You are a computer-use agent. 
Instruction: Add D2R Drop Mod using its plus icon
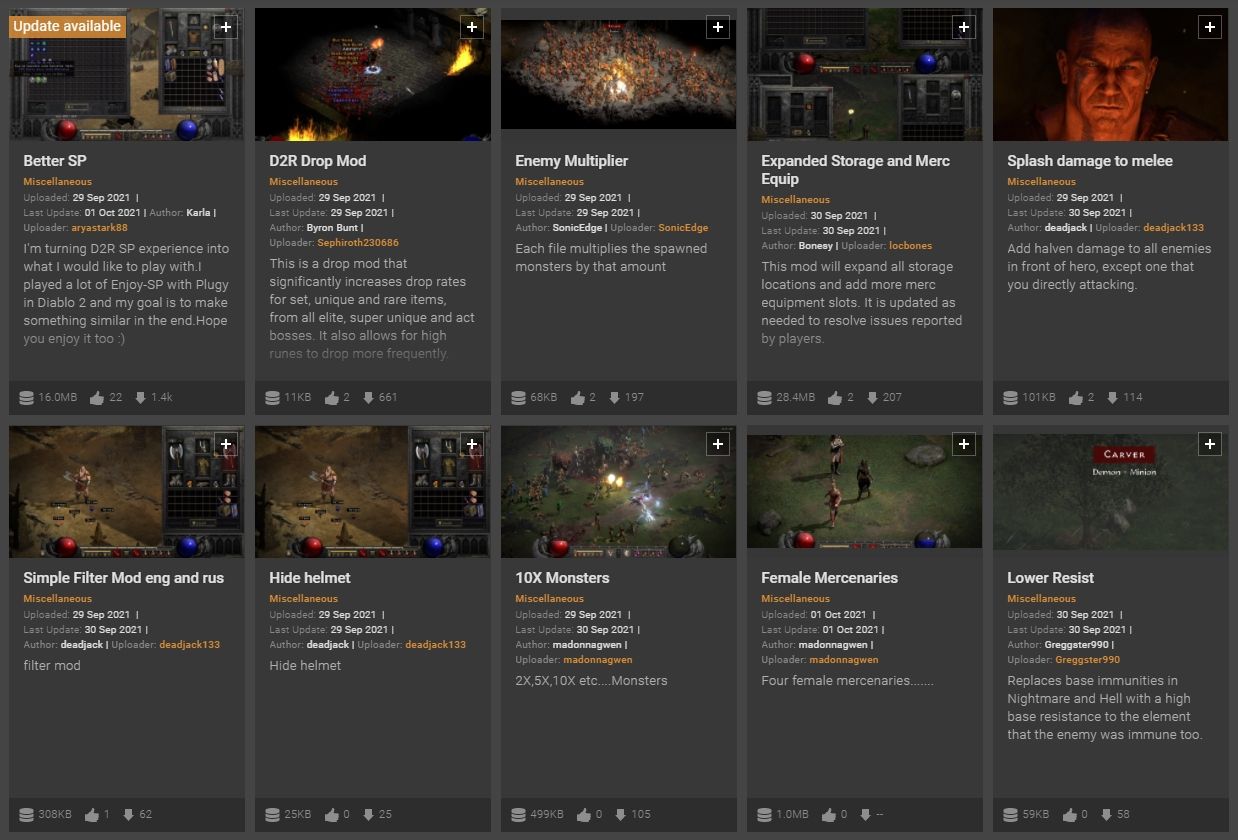pyautogui.click(x=472, y=27)
